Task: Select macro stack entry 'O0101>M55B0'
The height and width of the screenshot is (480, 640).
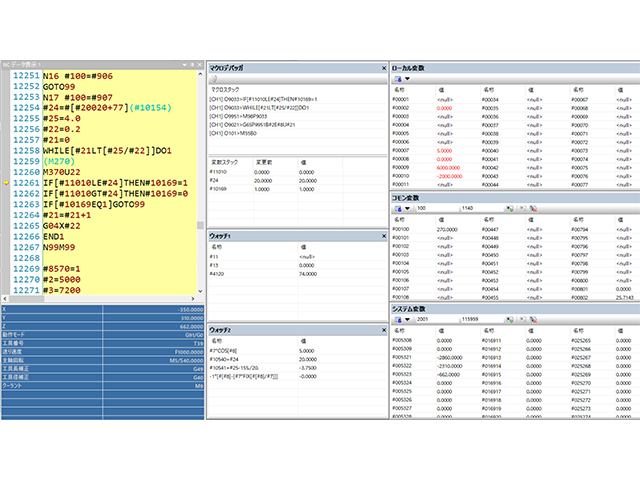Action: pyautogui.click(x=233, y=133)
